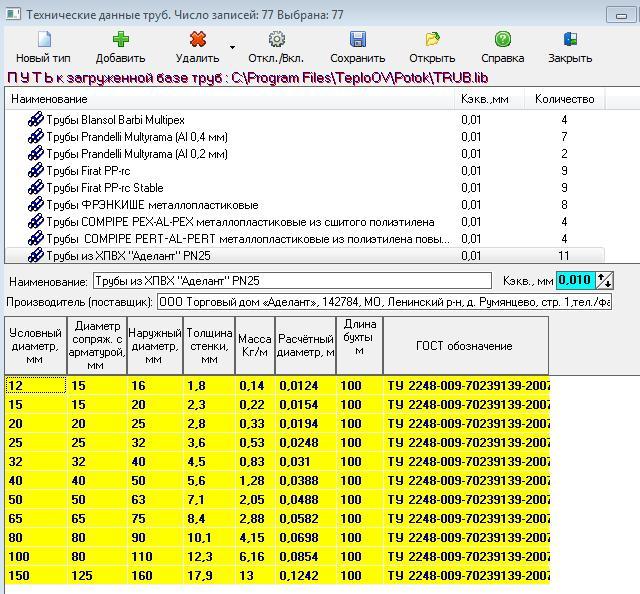This screenshot has height=594, width=640.
Task: Click Масса Кг/м column header
Action: click(255, 345)
